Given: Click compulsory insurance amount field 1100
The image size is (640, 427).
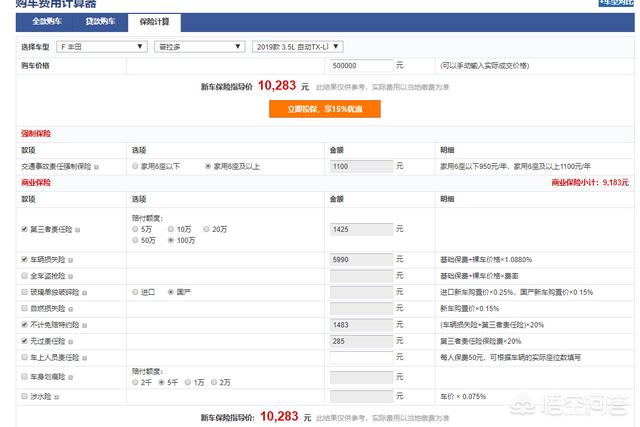Looking at the screenshot, I should 361,166.
